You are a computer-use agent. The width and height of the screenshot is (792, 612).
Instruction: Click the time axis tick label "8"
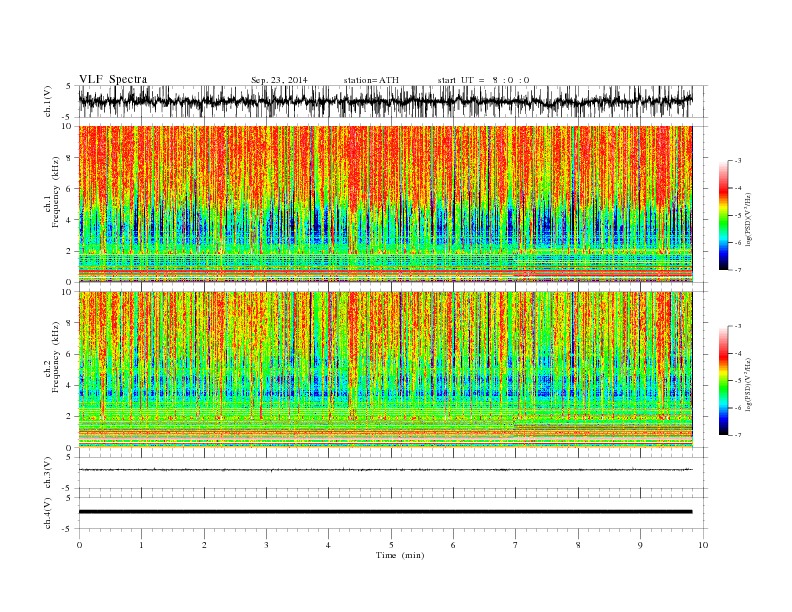pyautogui.click(x=578, y=545)
